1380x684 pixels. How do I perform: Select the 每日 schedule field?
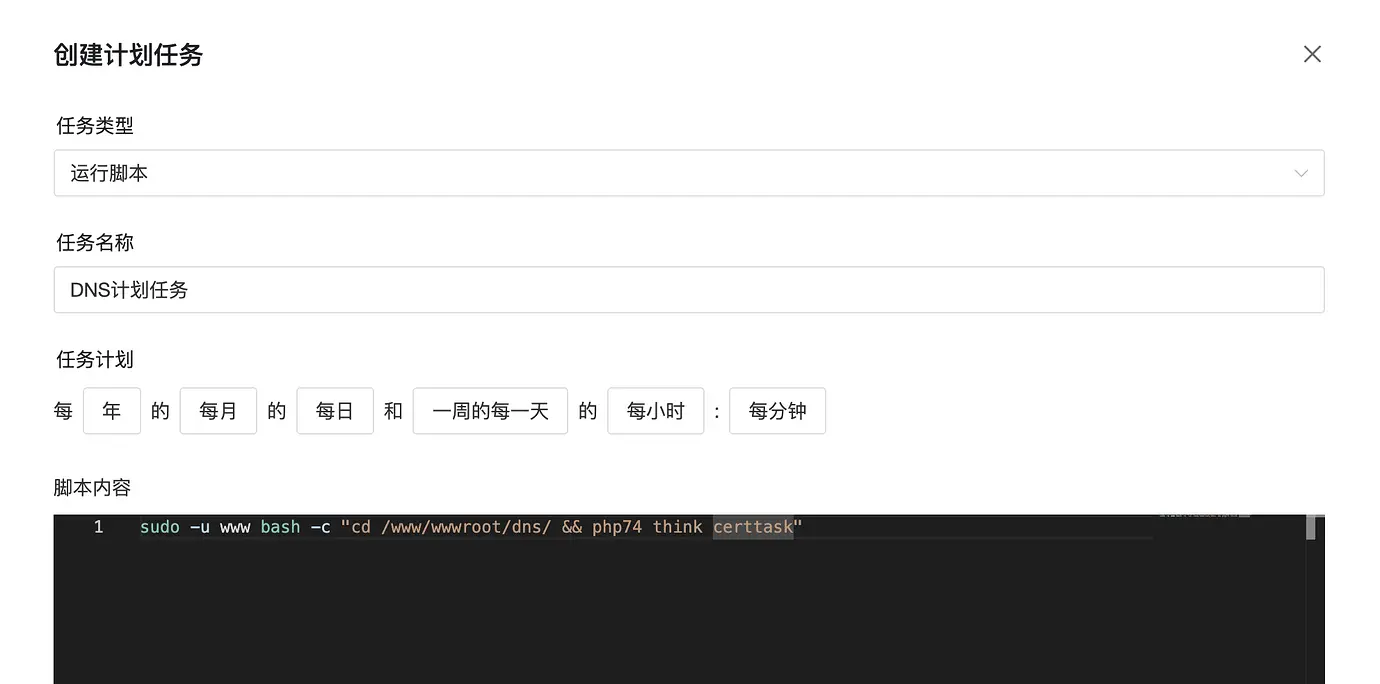[335, 411]
